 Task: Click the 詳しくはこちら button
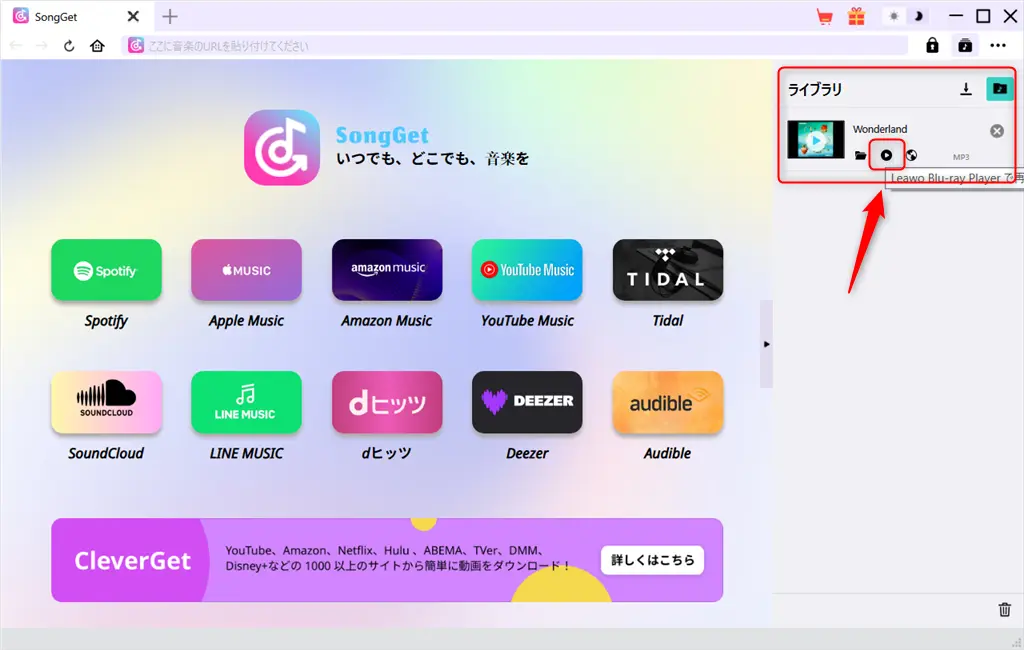[652, 560]
